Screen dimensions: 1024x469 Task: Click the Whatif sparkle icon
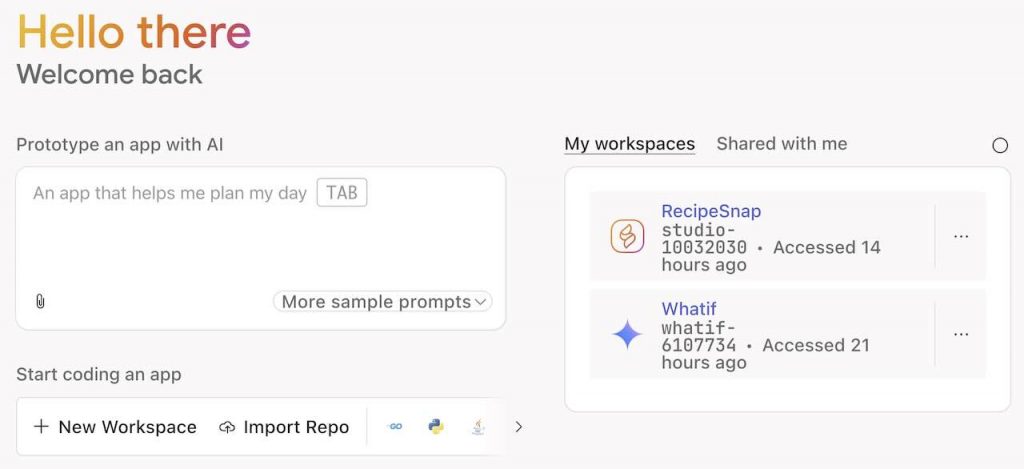pos(627,334)
